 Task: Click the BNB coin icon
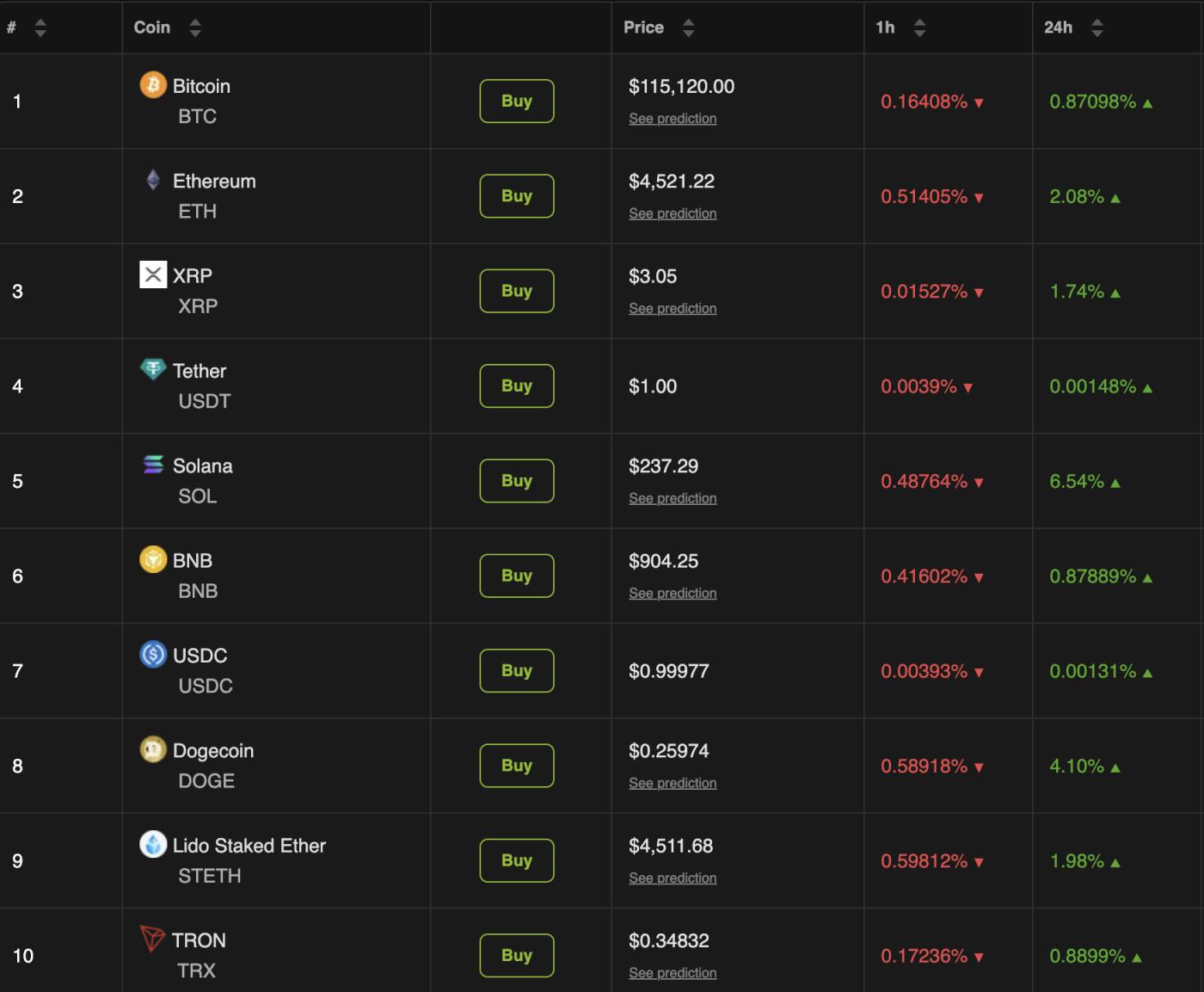click(x=153, y=559)
